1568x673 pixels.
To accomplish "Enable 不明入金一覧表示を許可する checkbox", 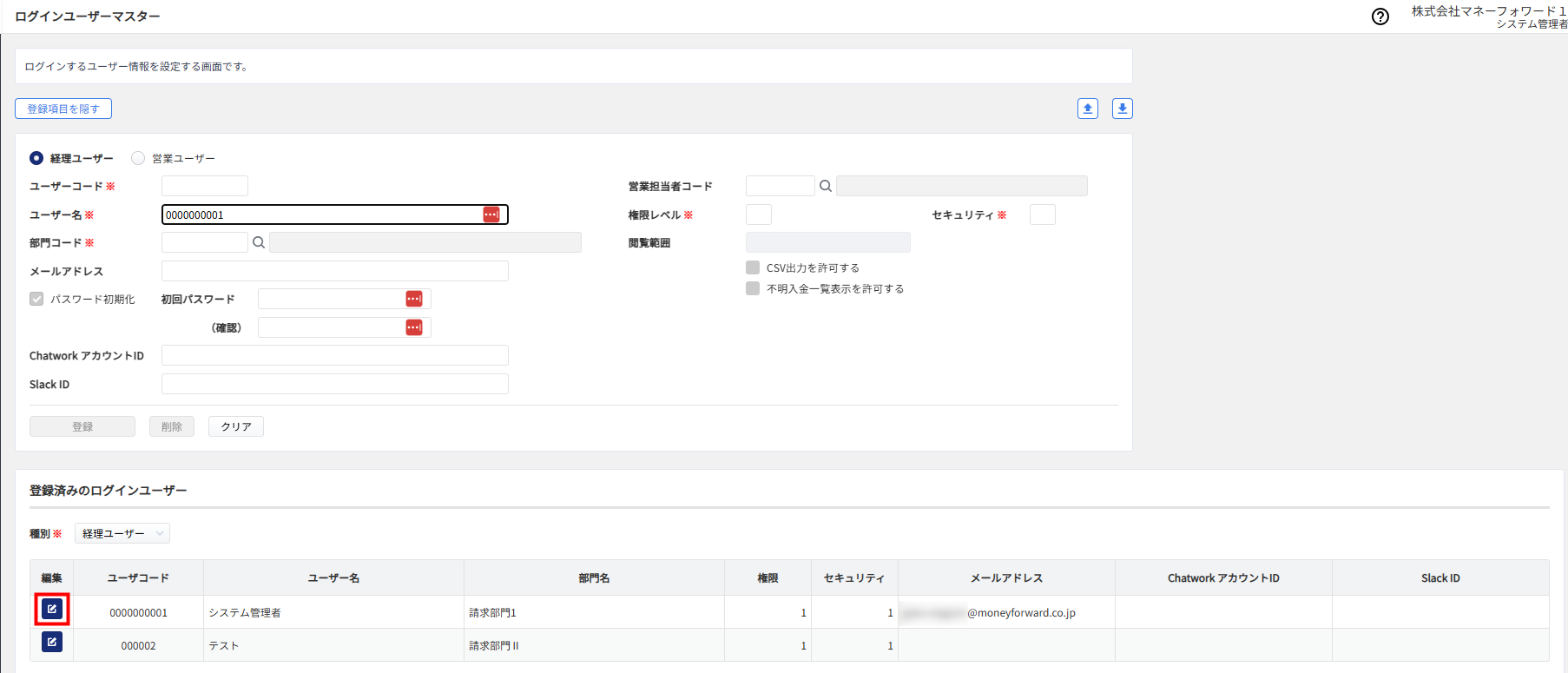I will coord(753,288).
